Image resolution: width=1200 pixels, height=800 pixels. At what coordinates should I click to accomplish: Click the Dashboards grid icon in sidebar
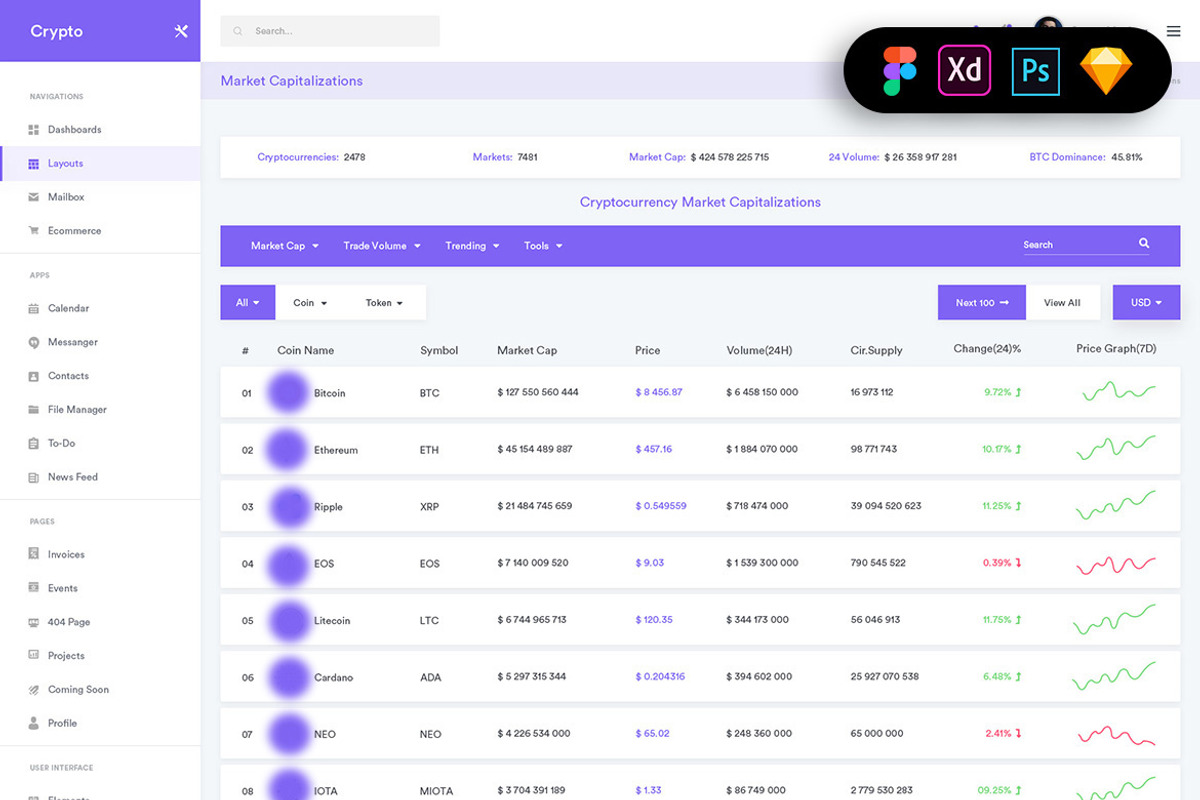pyautogui.click(x=33, y=130)
